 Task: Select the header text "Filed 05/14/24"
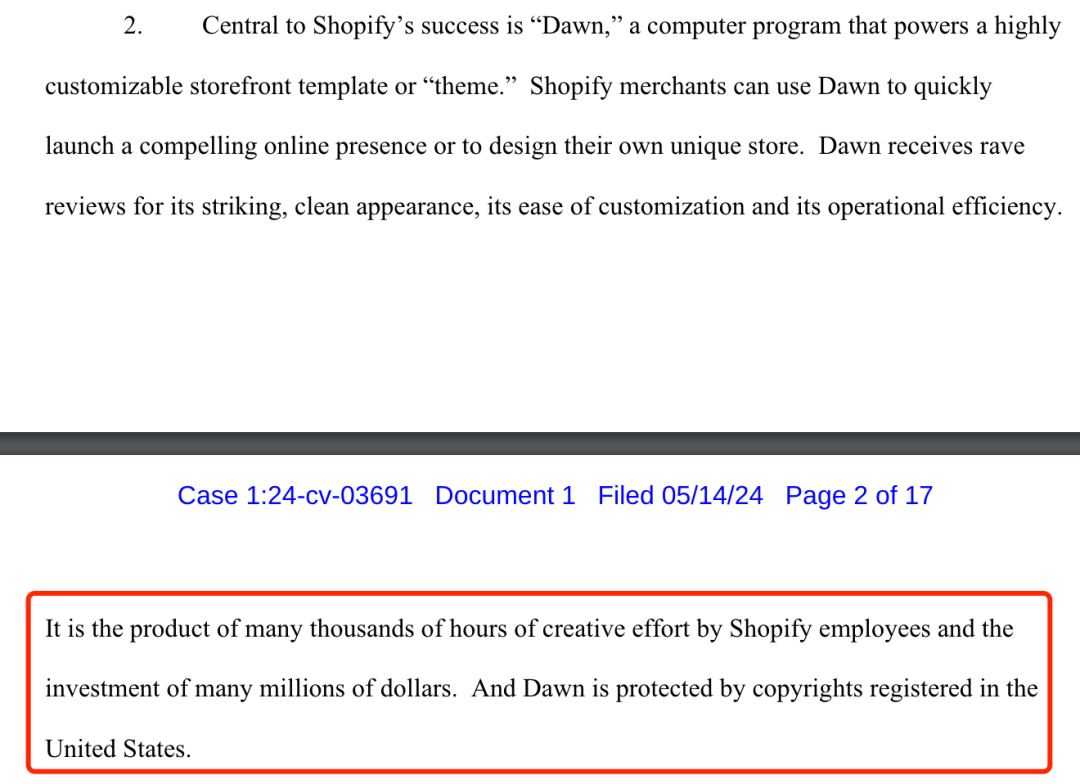point(680,495)
